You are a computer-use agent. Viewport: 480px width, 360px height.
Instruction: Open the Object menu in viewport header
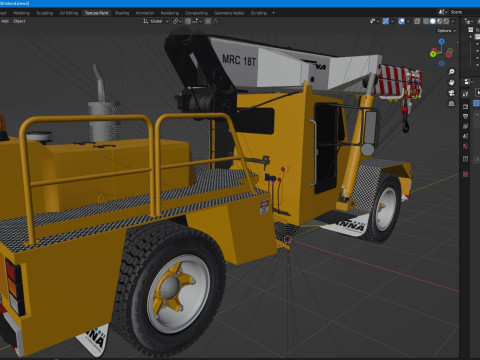coord(19,21)
